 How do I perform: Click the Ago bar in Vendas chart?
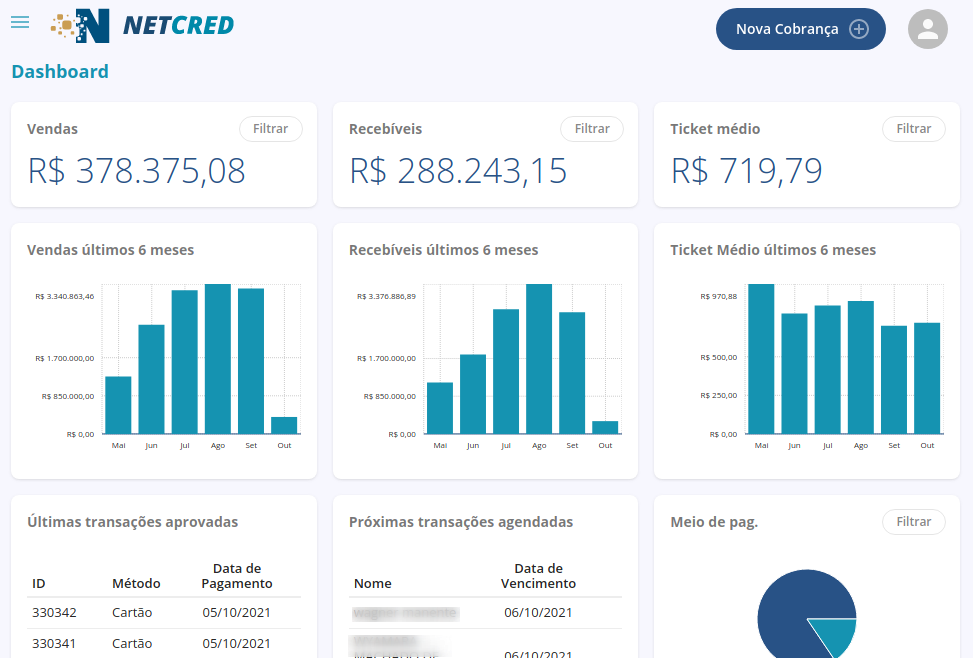(x=218, y=359)
